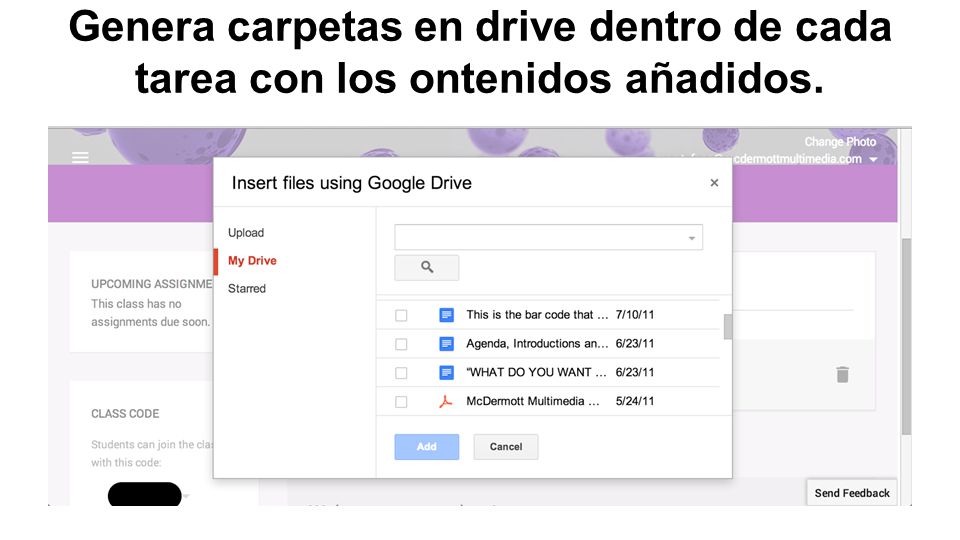
Task: Expand the account menu arrow next to email
Action: tap(874, 159)
